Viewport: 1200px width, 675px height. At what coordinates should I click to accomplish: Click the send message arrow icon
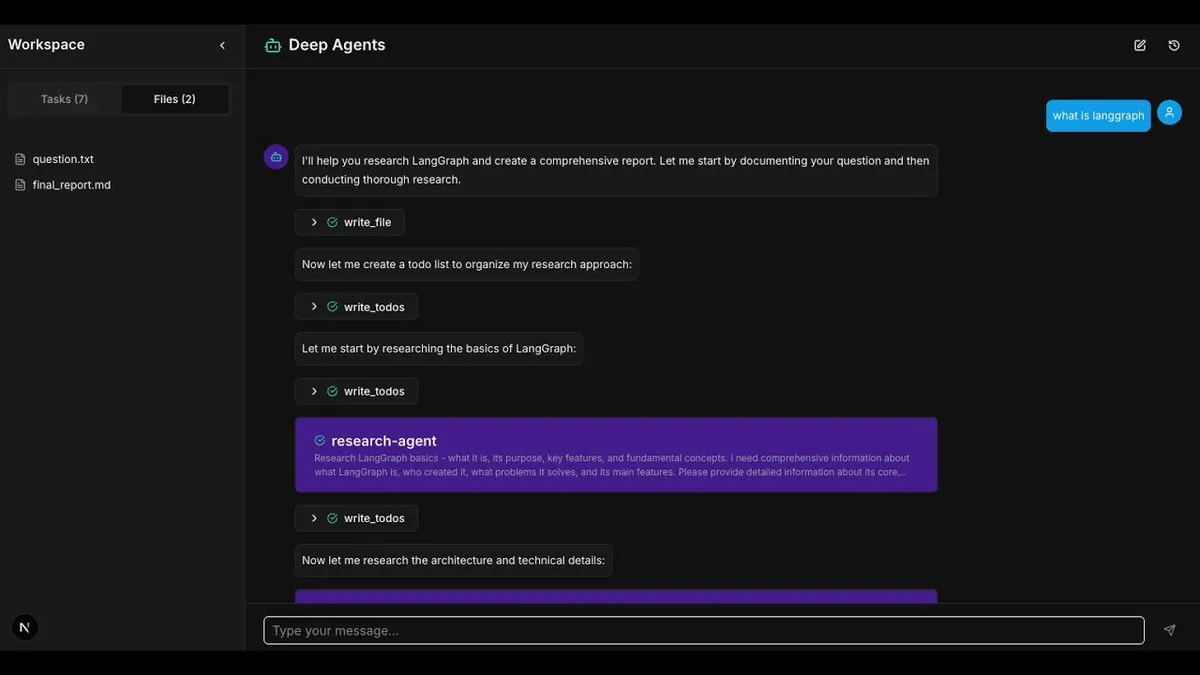coord(1169,630)
